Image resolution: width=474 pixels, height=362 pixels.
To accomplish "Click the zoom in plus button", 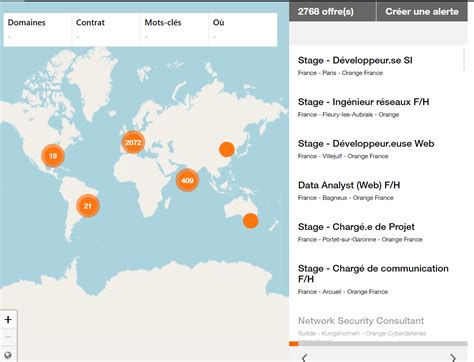I will point(8,320).
